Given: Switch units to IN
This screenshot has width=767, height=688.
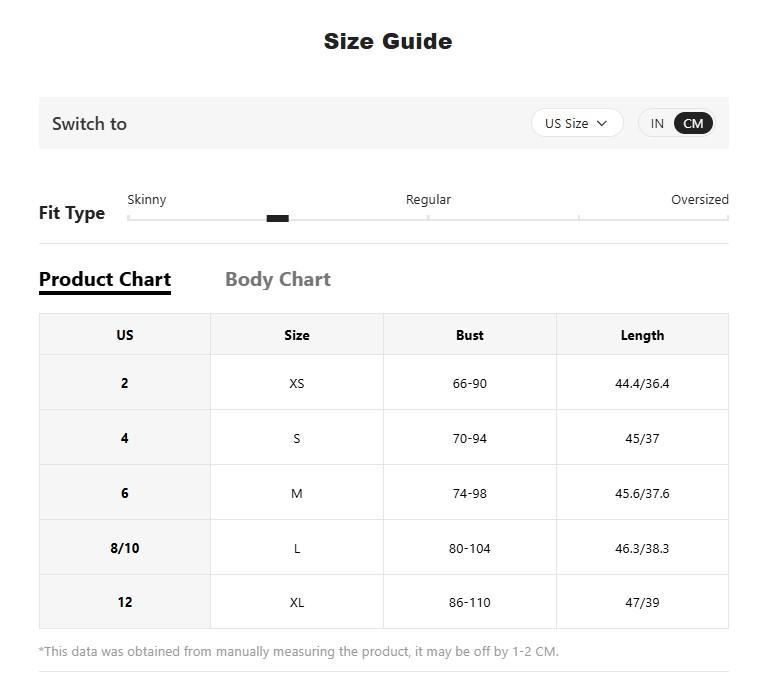Looking at the screenshot, I should pyautogui.click(x=657, y=123).
